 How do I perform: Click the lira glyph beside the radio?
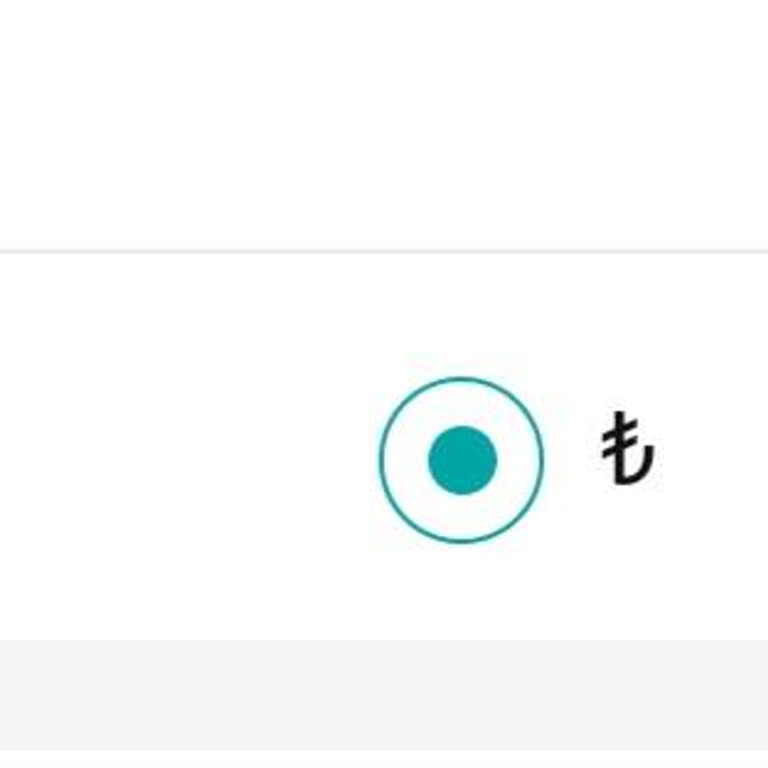click(x=627, y=448)
